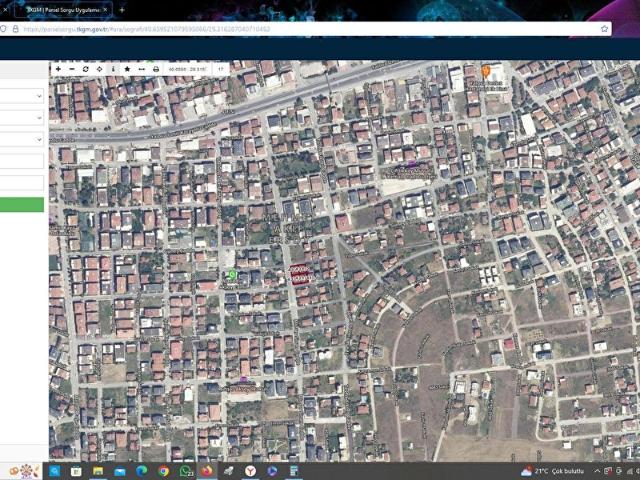Select the TKGM Parsel Sorgu tab
Viewport: 640px width, 480px height.
point(63,9)
